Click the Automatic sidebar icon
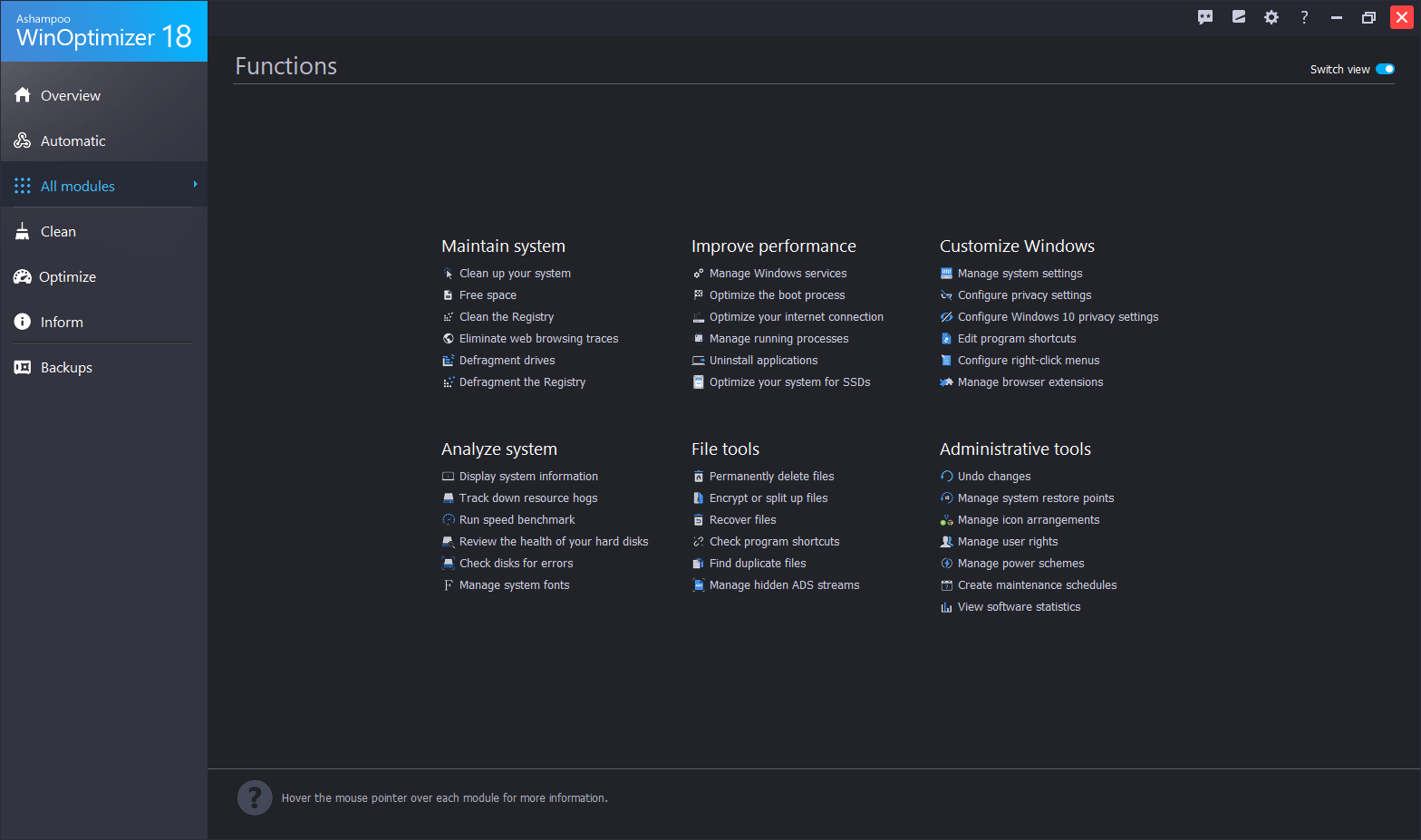Viewport: 1421px width, 840px height. (23, 140)
